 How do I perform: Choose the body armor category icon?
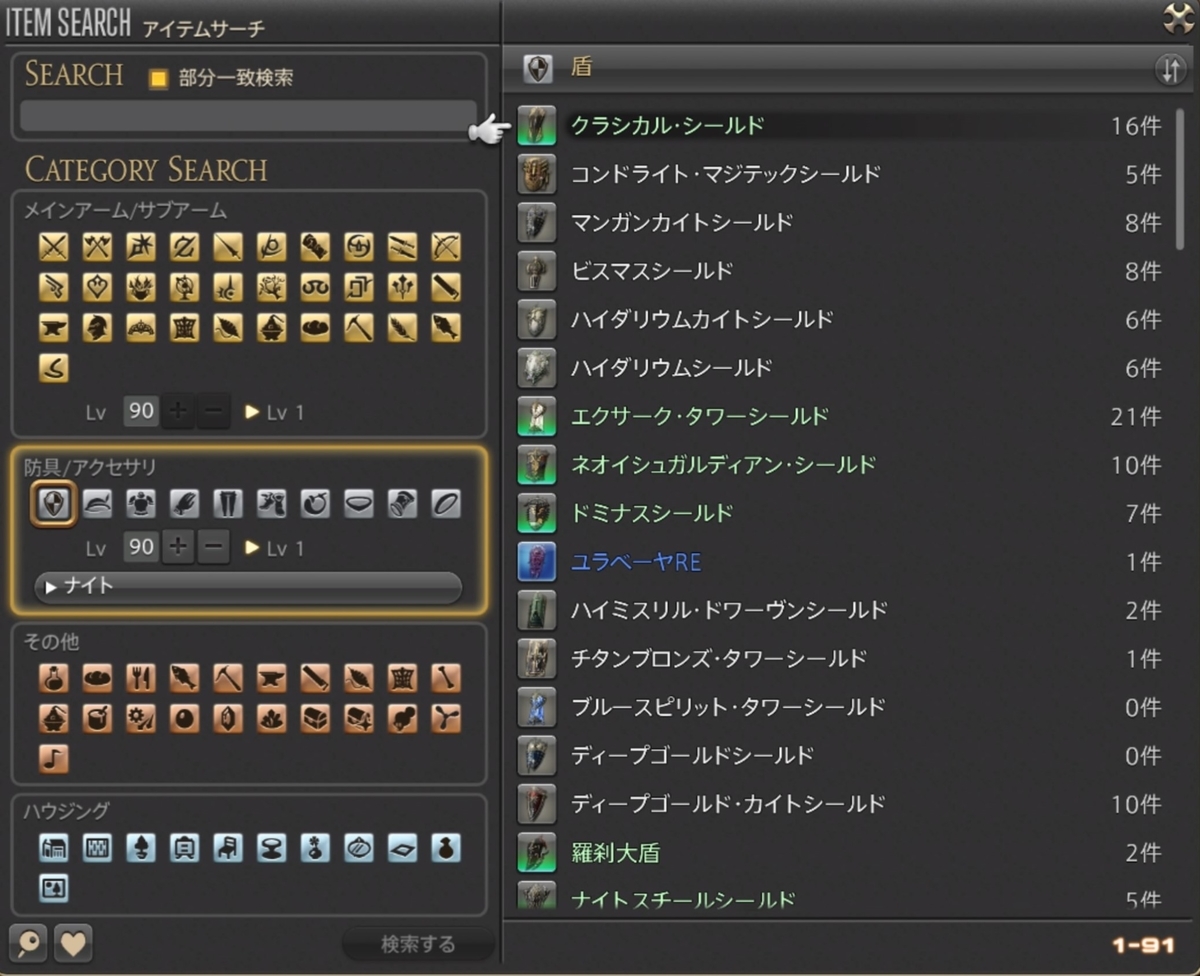click(x=141, y=504)
